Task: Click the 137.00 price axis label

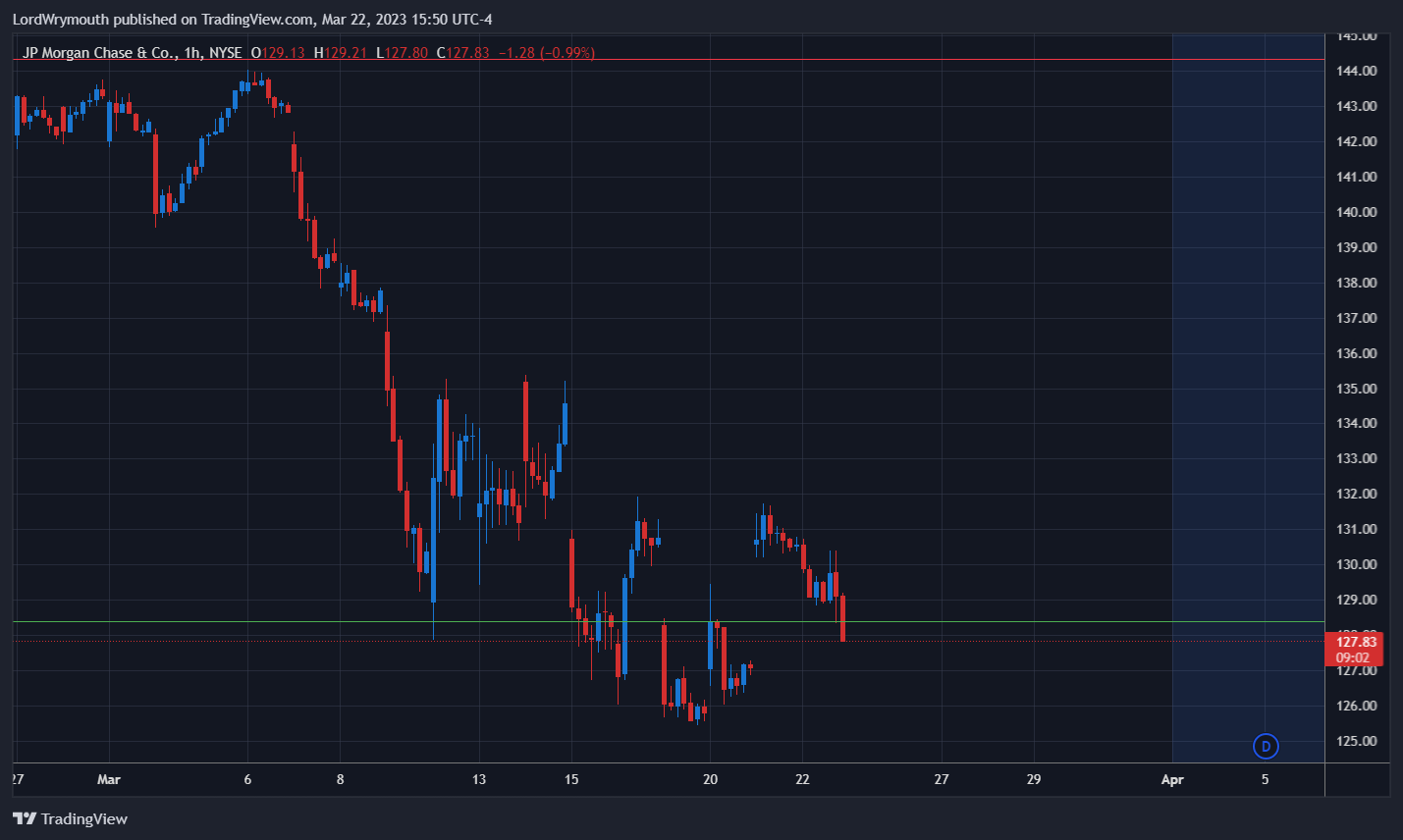Action: click(x=1356, y=318)
